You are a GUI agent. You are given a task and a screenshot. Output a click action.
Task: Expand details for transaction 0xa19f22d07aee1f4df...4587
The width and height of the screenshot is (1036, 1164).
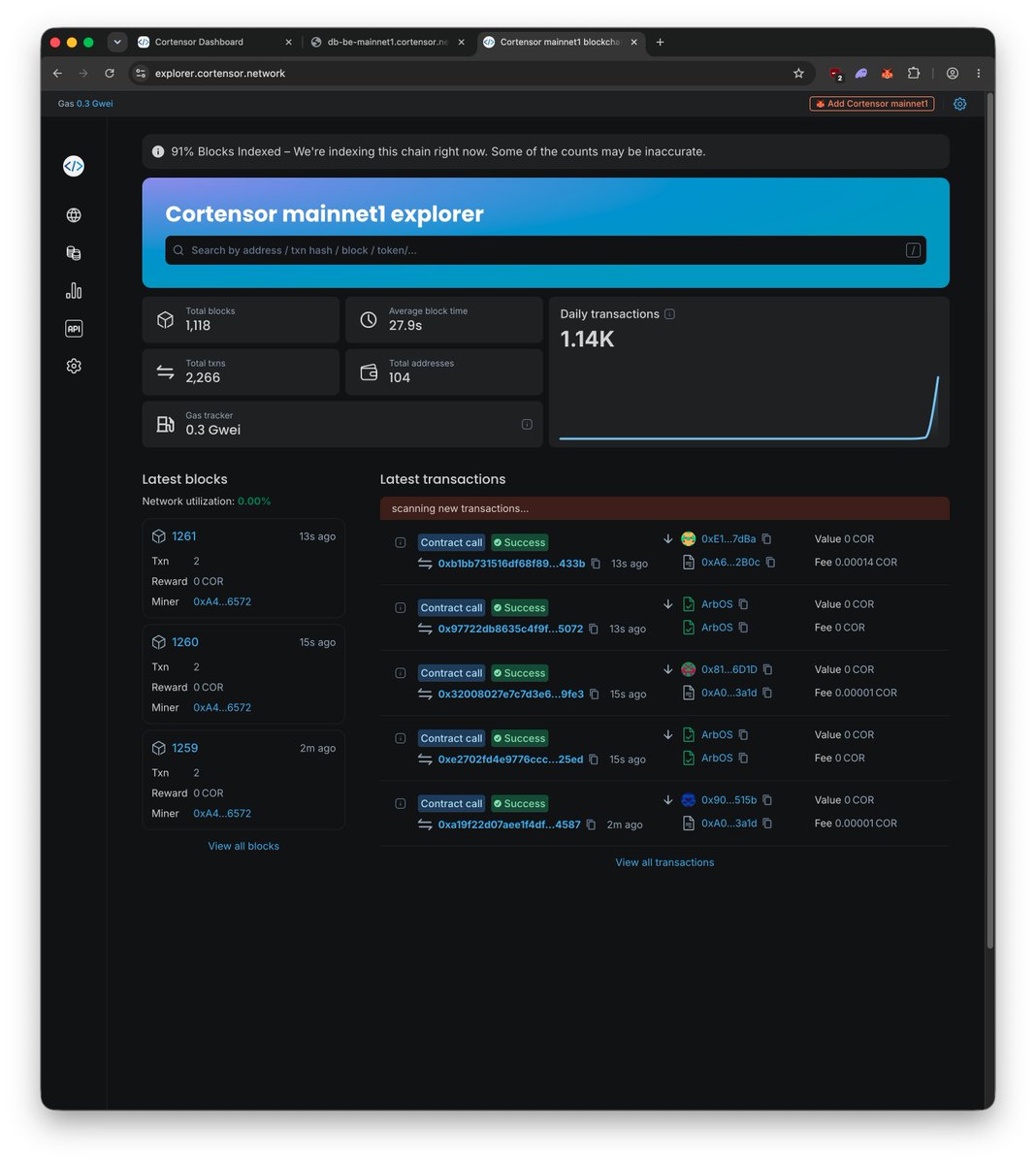coord(401,804)
